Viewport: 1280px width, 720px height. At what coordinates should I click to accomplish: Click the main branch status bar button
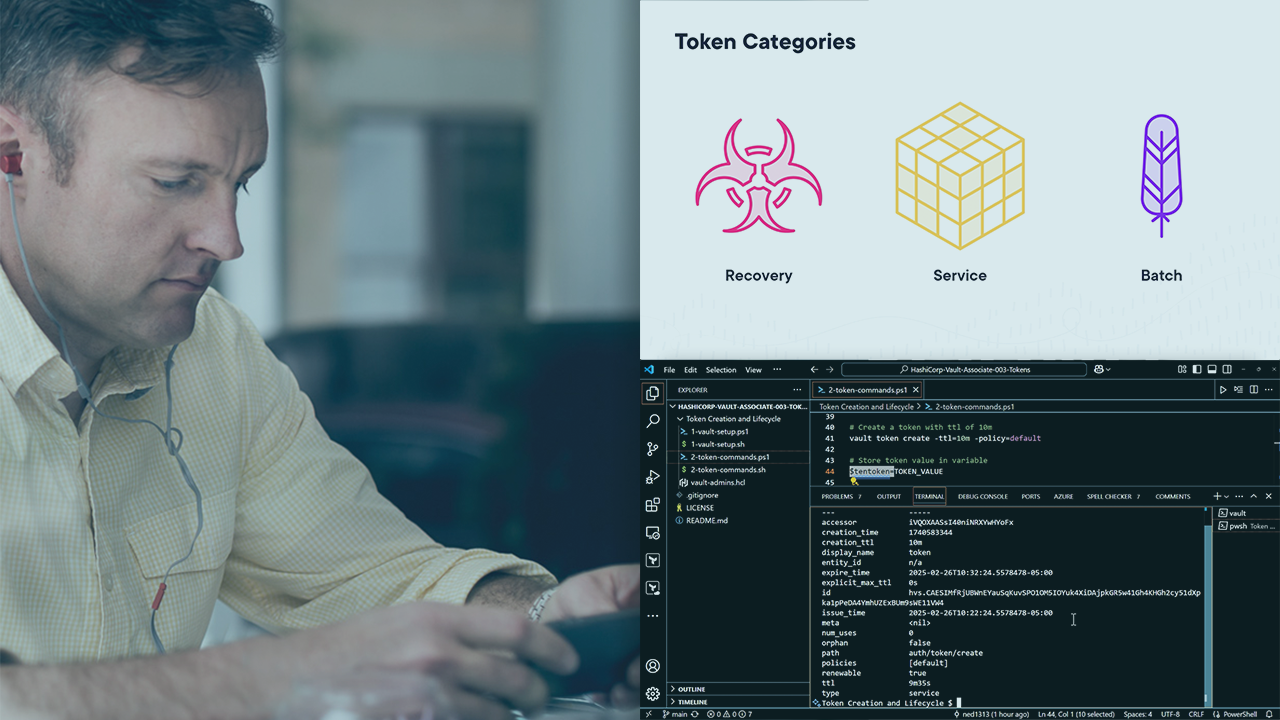tap(678, 714)
